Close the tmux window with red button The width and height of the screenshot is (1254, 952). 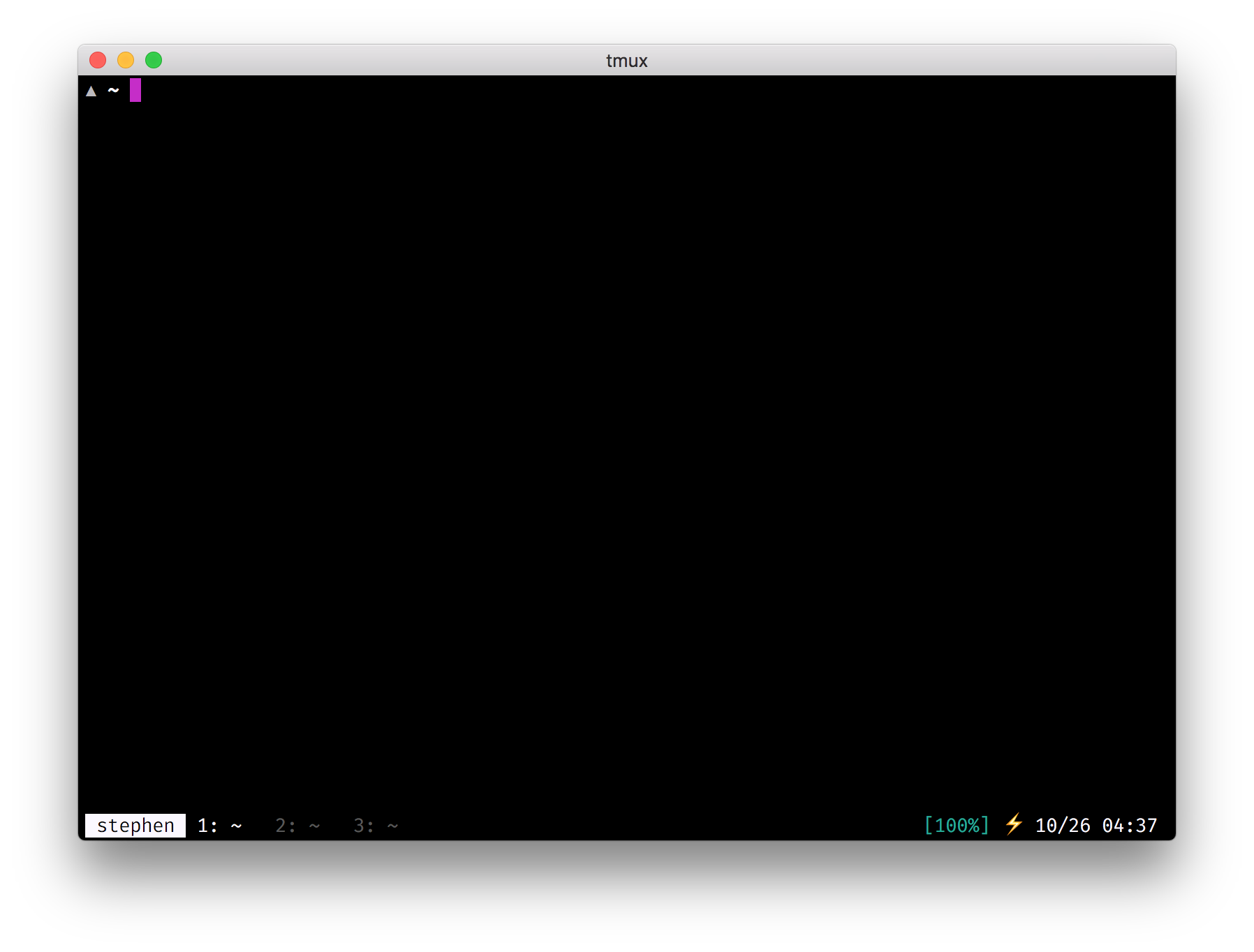98,60
